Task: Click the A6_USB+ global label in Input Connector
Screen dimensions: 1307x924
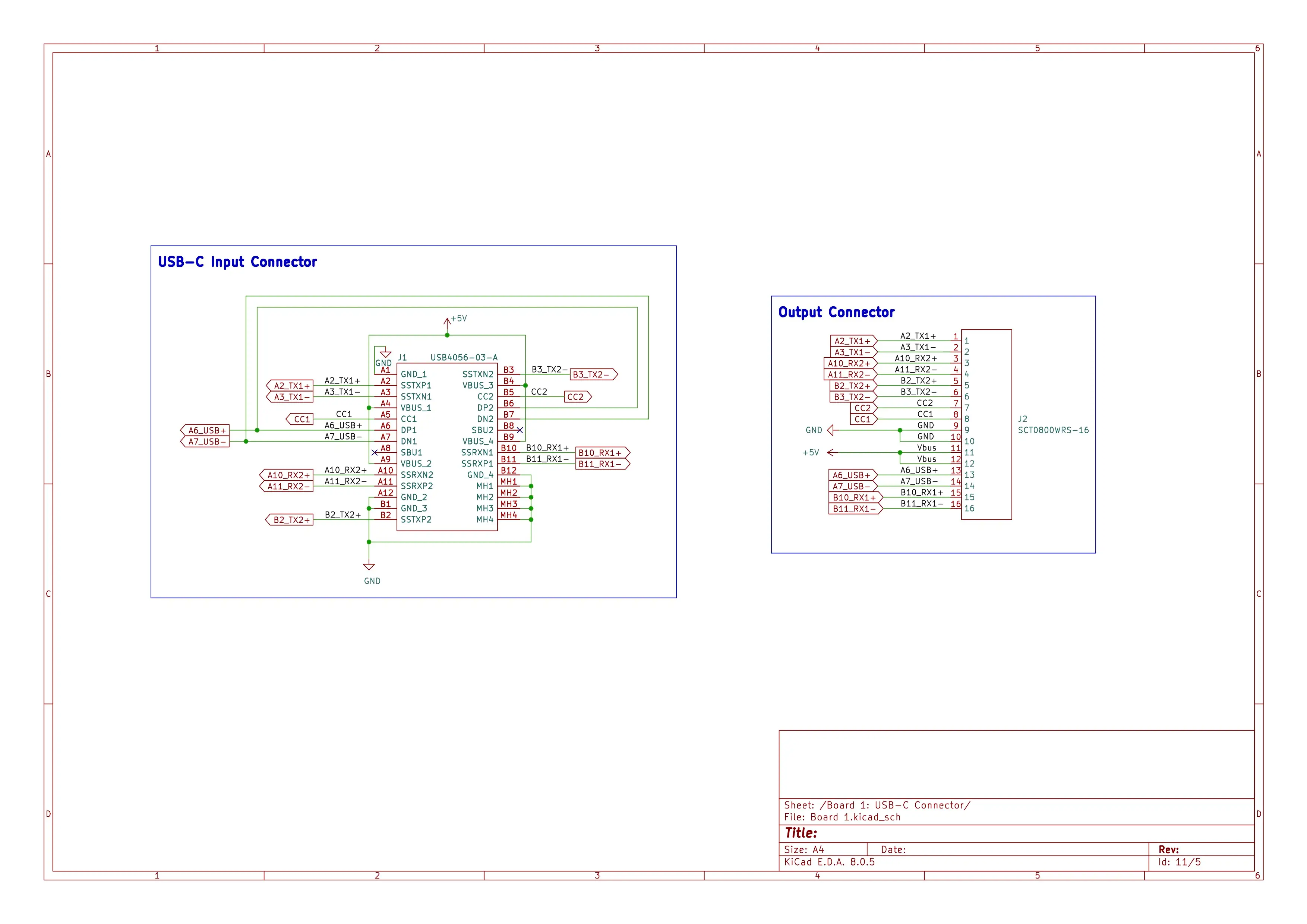Action: click(205, 431)
